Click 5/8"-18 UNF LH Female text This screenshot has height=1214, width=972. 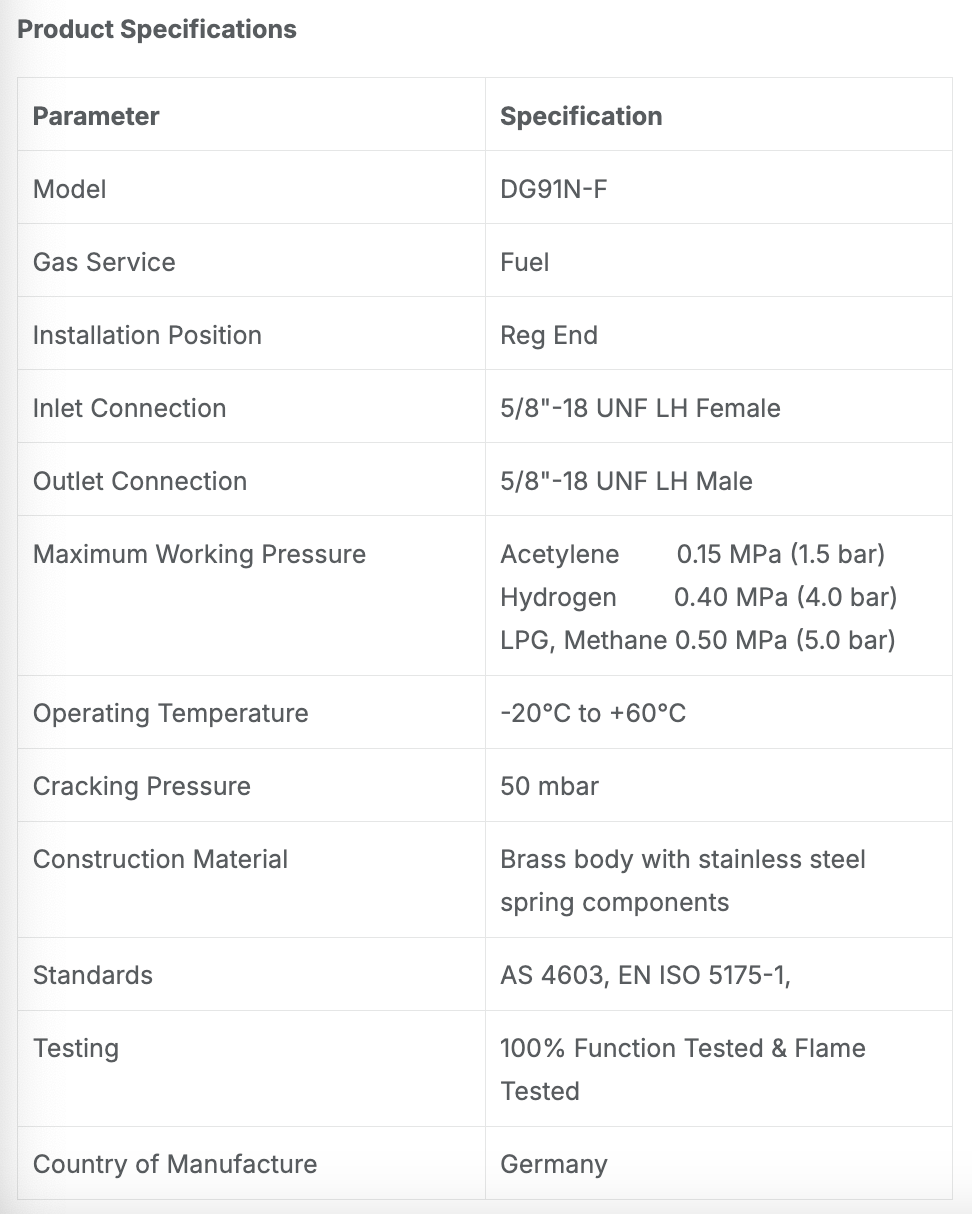640,408
